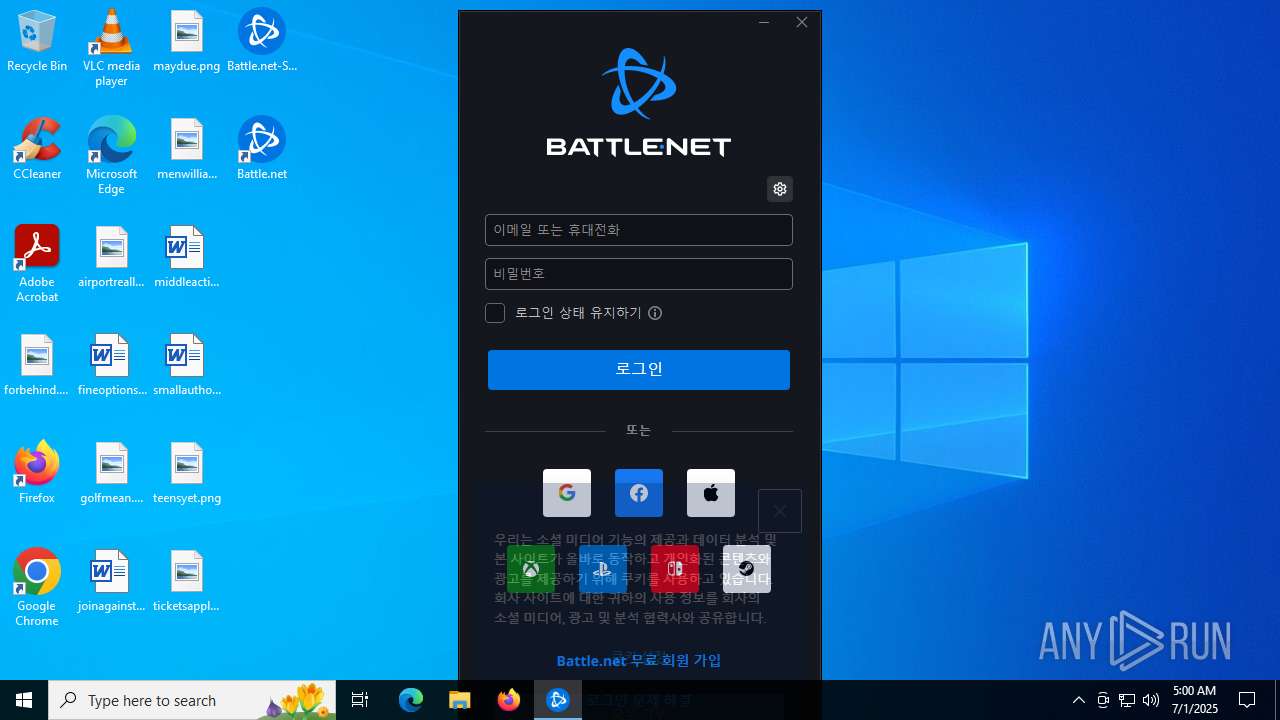Launch Firefox from the taskbar
This screenshot has height=720, width=1280.
[509, 700]
